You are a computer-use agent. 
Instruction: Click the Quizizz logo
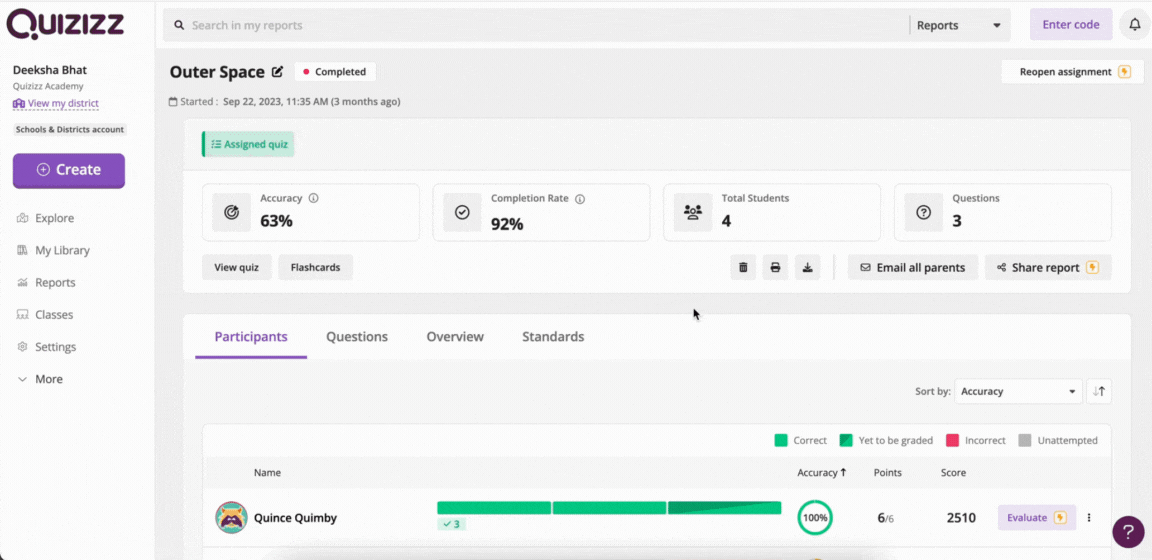[x=65, y=24]
